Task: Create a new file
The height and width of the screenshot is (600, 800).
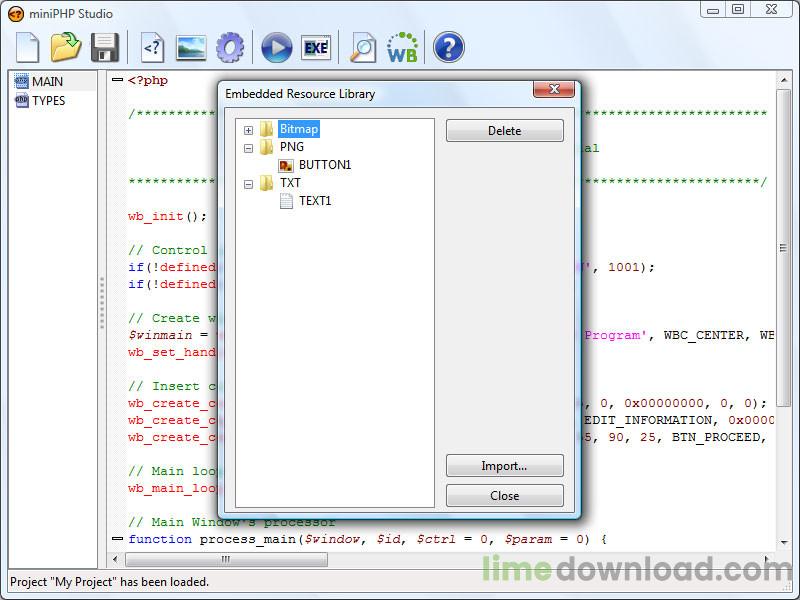Action: [x=27, y=47]
